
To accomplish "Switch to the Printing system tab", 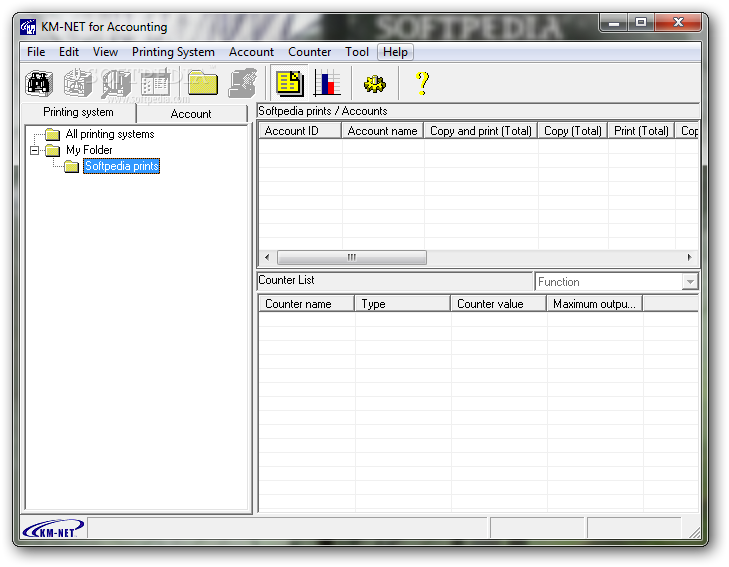I will 79,112.
